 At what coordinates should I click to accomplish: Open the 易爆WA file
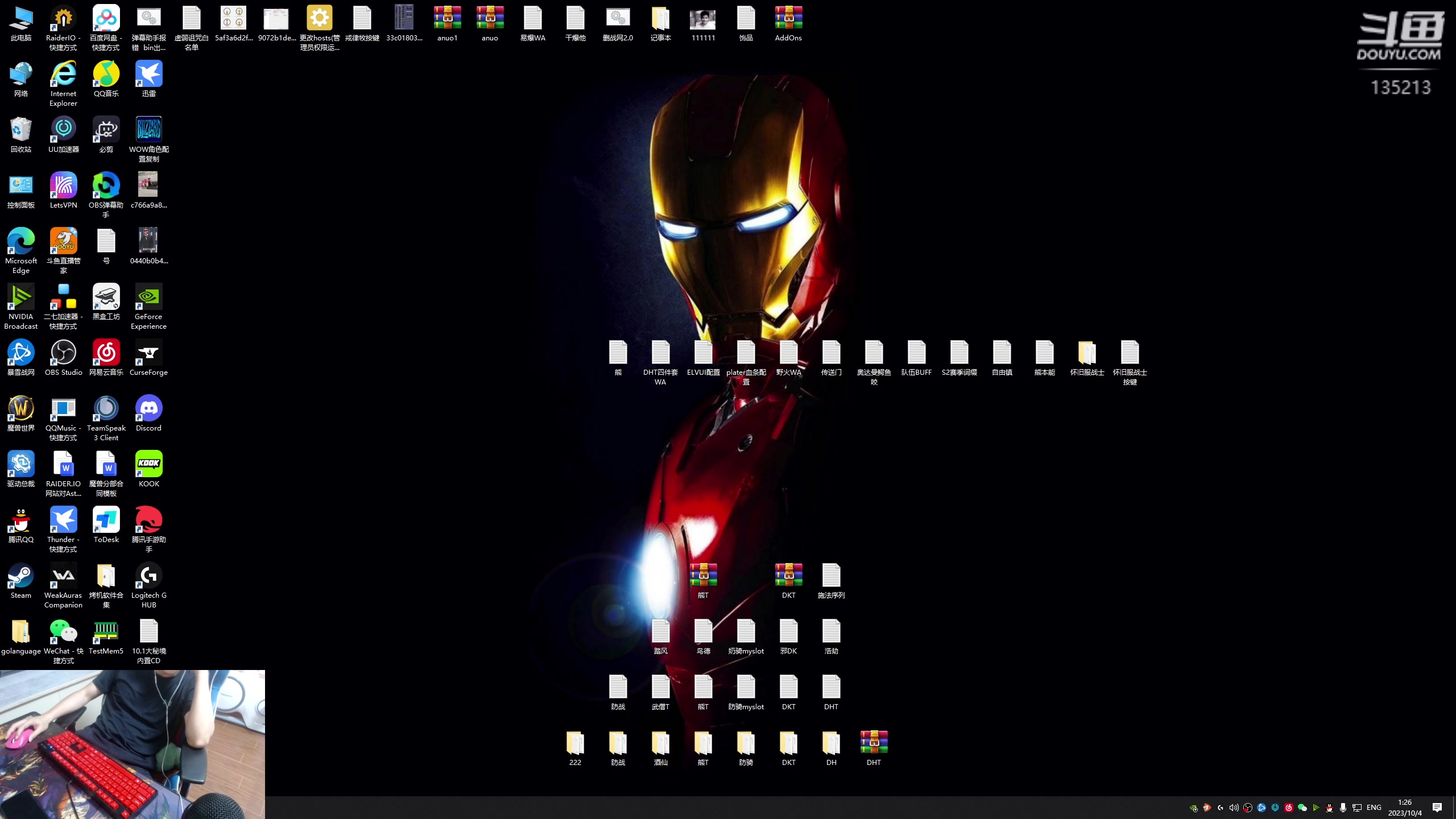(532, 24)
